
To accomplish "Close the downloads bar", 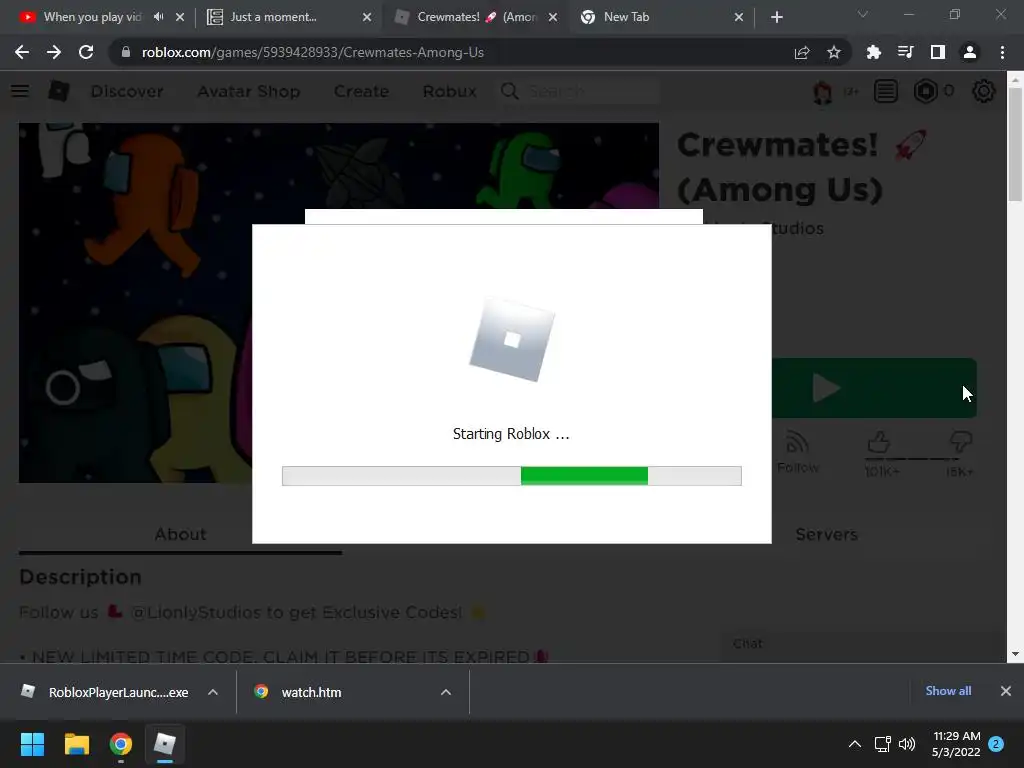I will click(1006, 691).
